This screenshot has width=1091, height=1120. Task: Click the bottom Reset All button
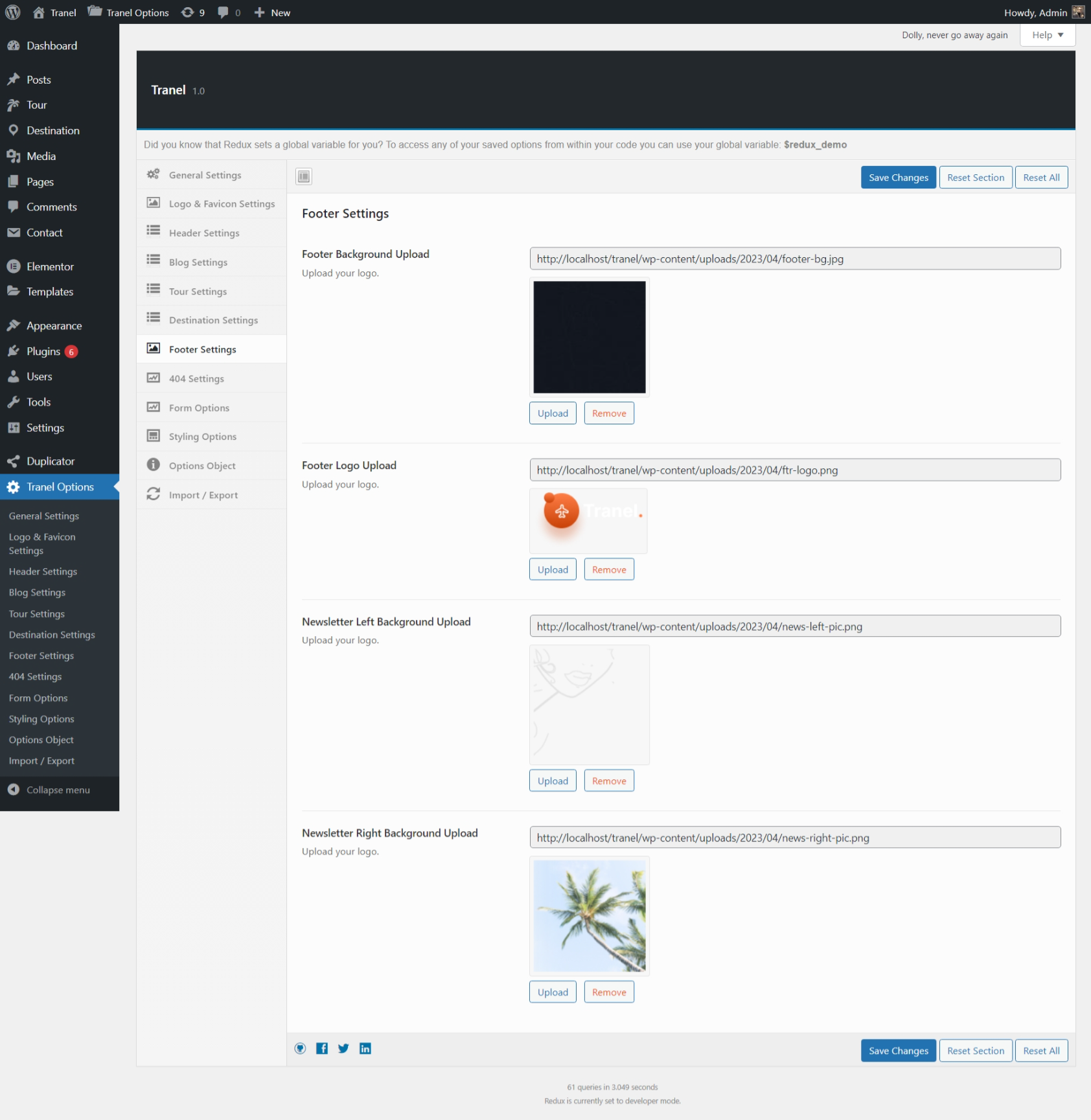[1042, 1051]
